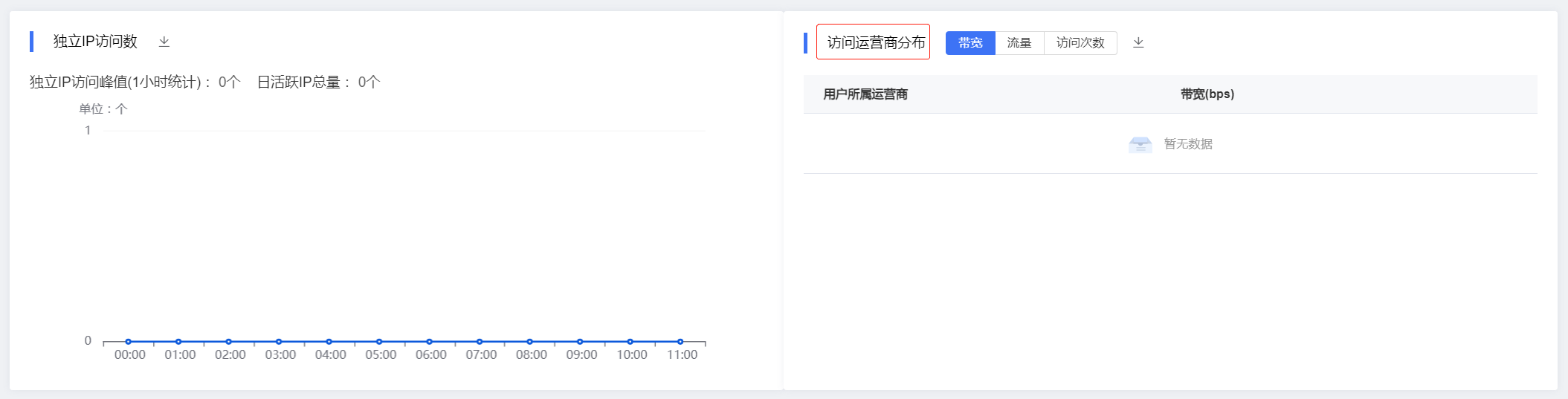Select the 访问次数 tab
This screenshot has width=1568, height=399.
(x=1080, y=43)
